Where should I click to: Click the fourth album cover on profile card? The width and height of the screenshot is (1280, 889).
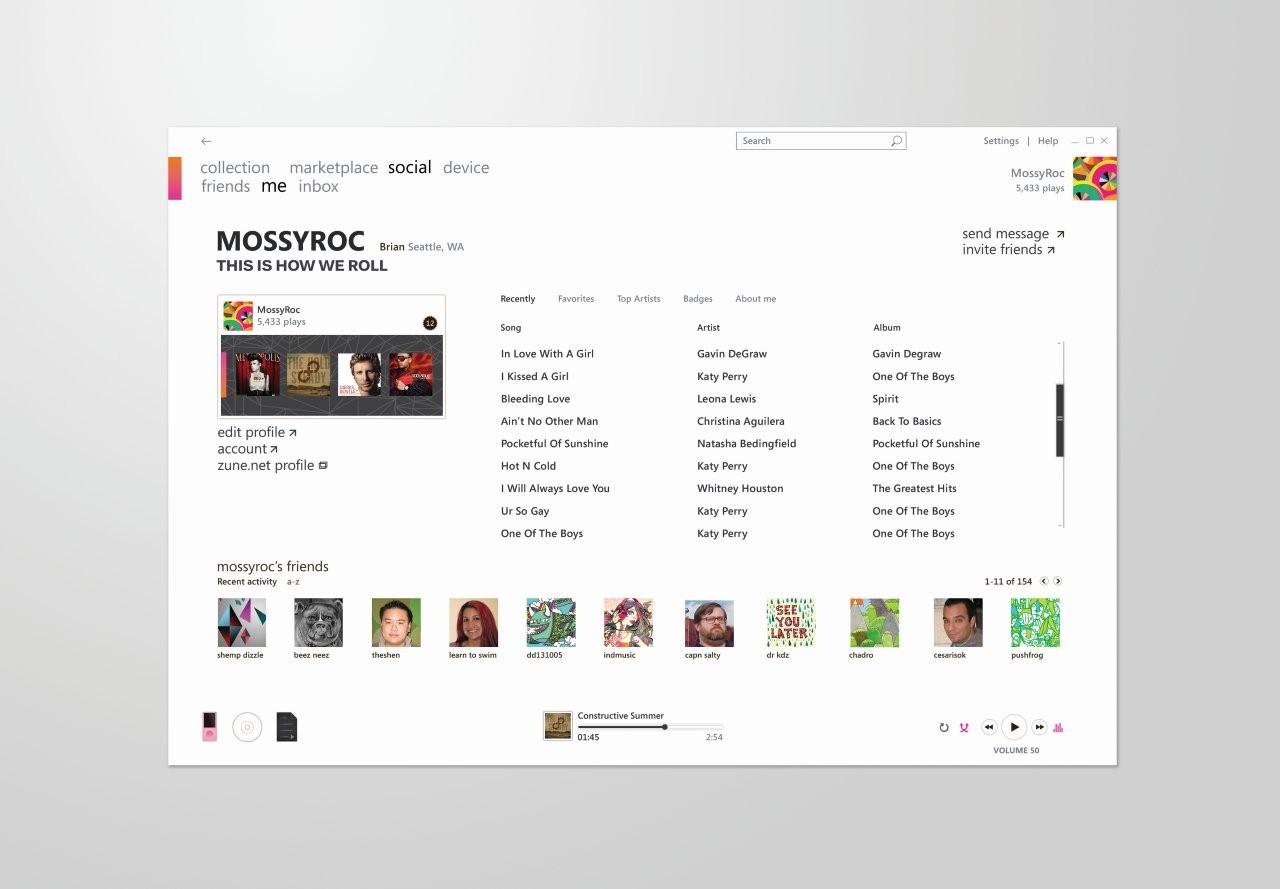tap(411, 375)
